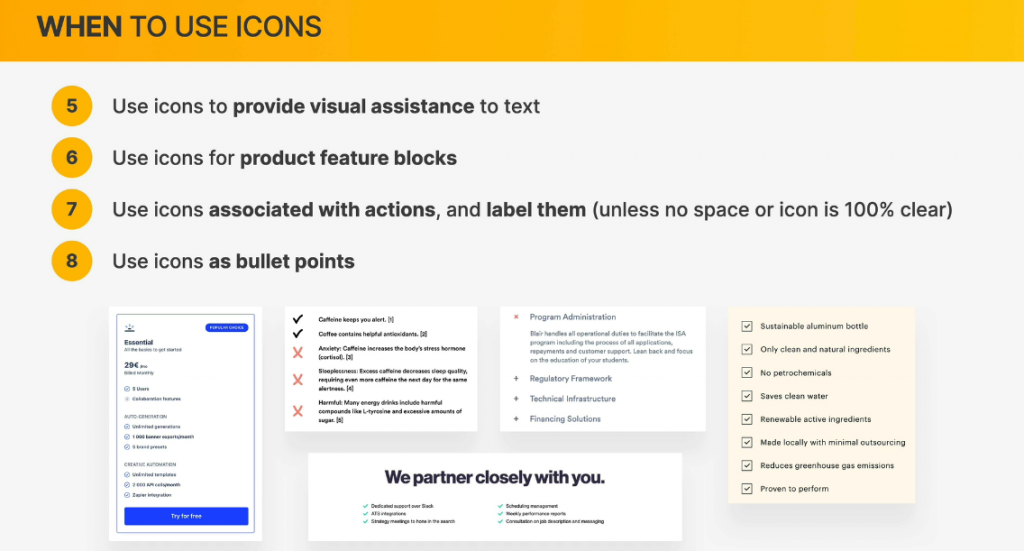Expand the Technical Infrastructure section

pyautogui.click(x=515, y=399)
